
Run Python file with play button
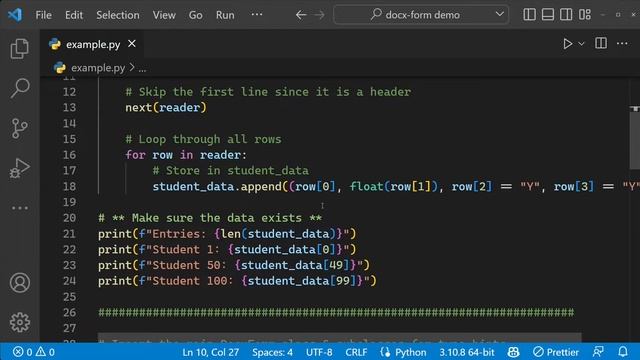567,44
